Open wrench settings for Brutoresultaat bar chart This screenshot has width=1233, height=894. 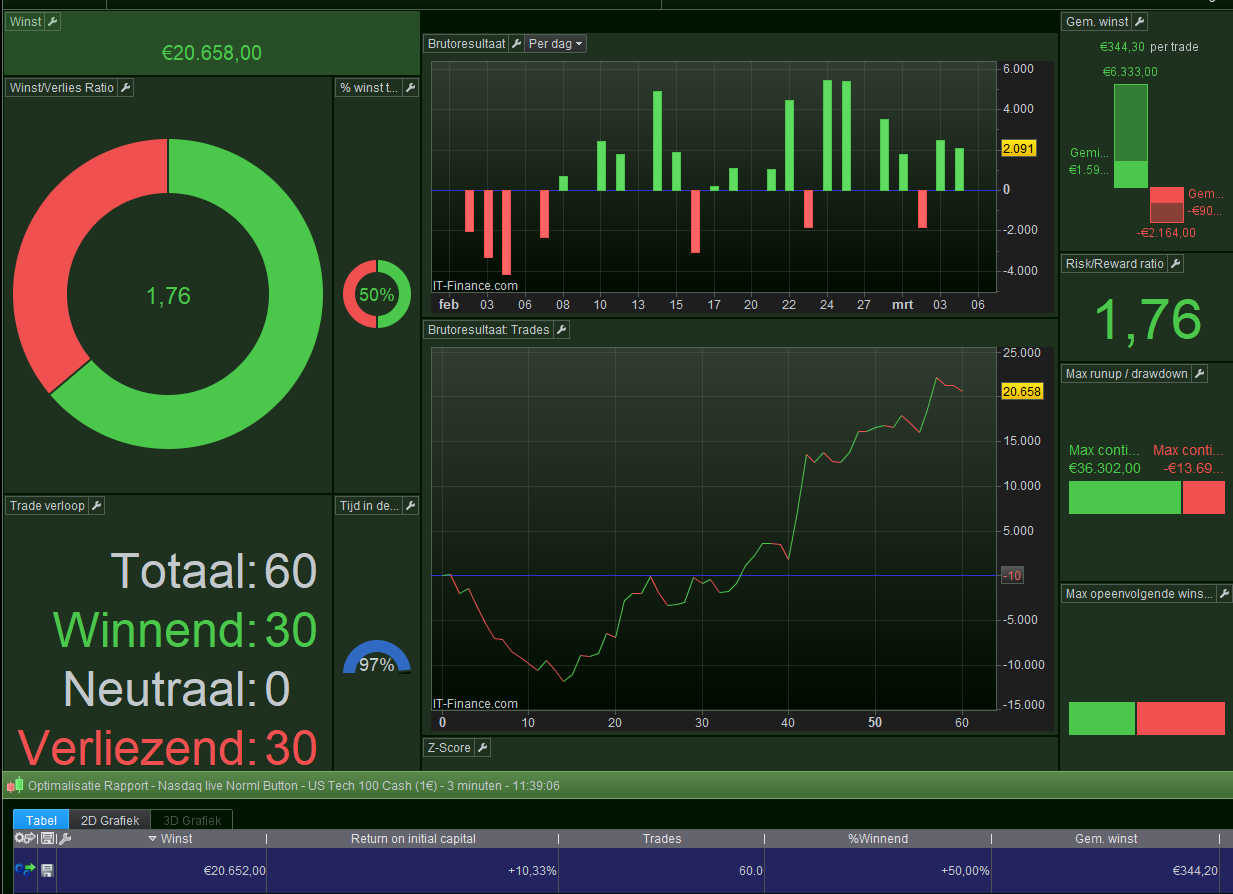tap(516, 44)
